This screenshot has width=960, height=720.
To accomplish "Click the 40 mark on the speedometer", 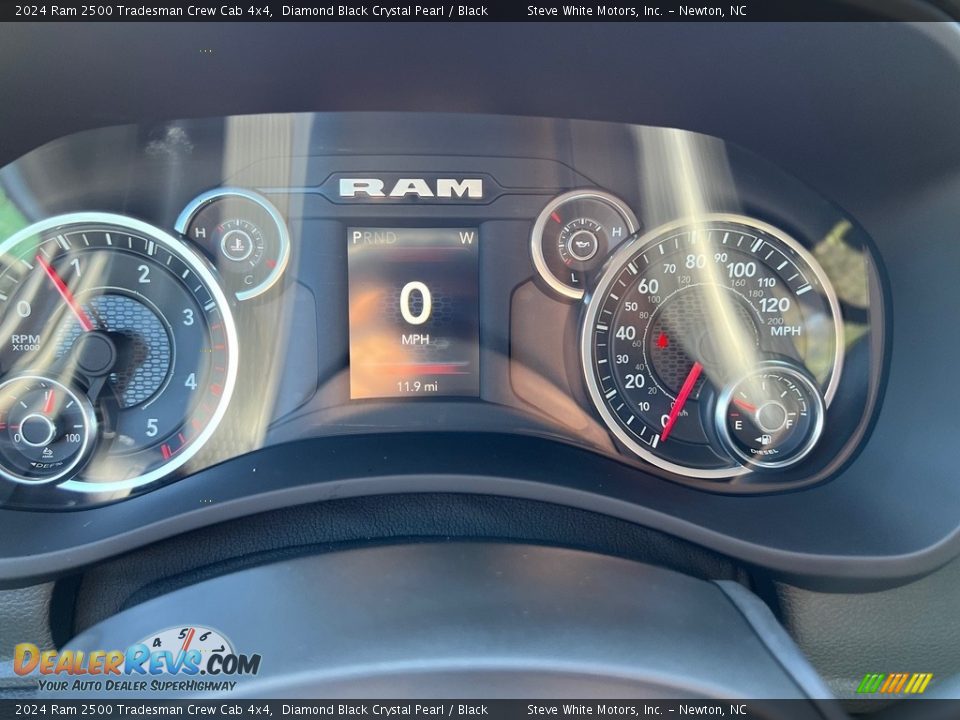I will [625, 333].
